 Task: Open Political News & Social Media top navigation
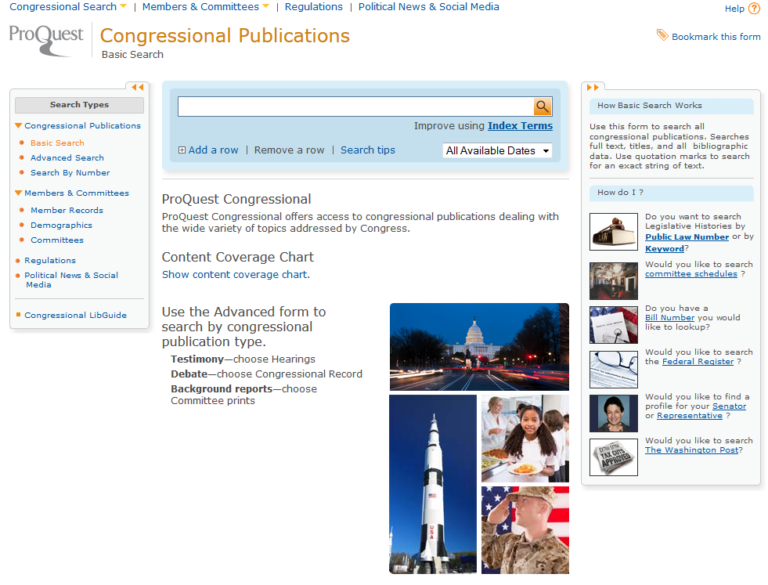[x=429, y=7]
